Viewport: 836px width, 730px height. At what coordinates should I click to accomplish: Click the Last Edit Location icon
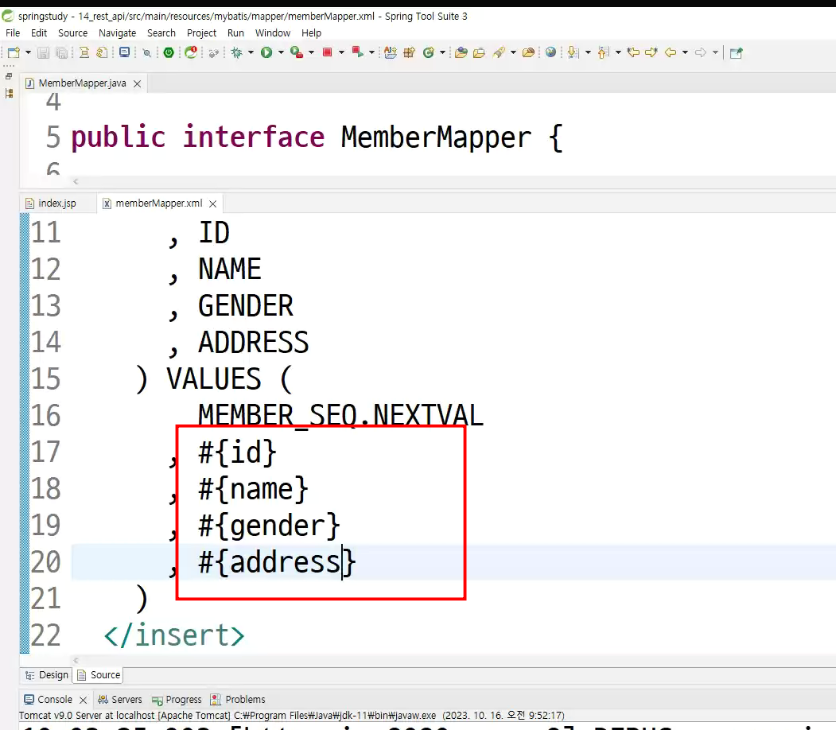click(633, 52)
